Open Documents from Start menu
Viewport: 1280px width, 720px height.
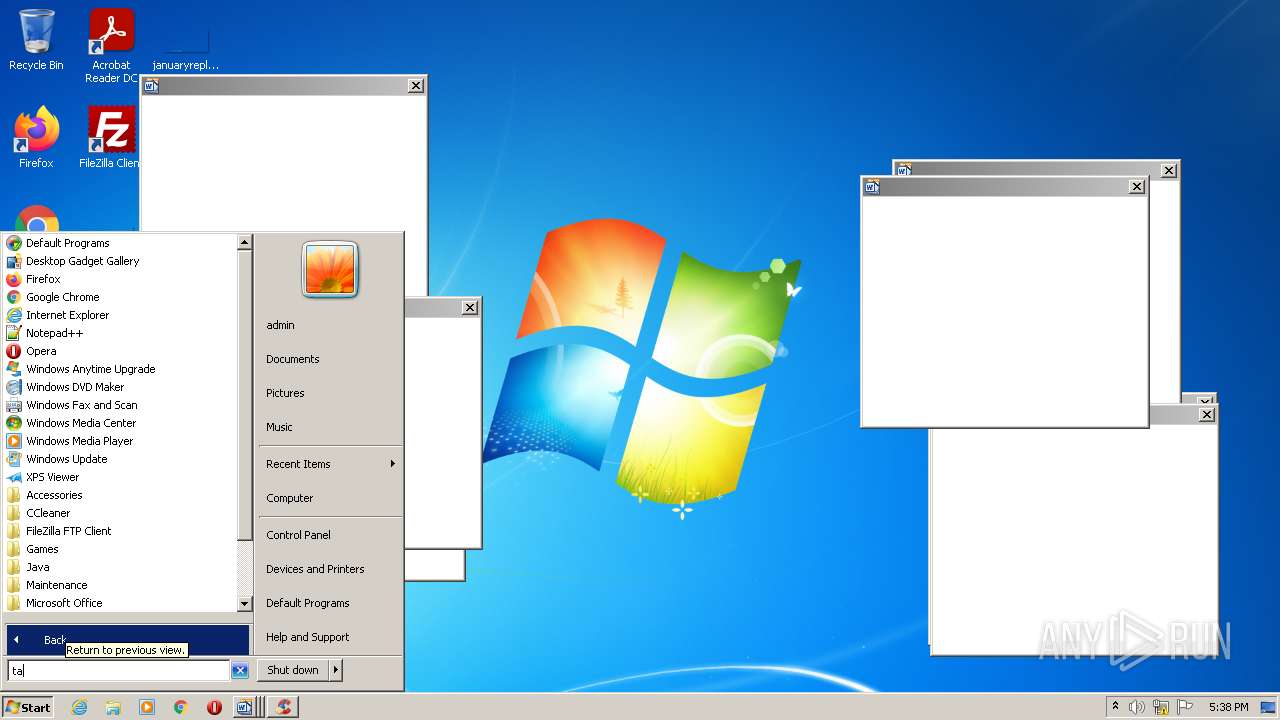(x=293, y=359)
